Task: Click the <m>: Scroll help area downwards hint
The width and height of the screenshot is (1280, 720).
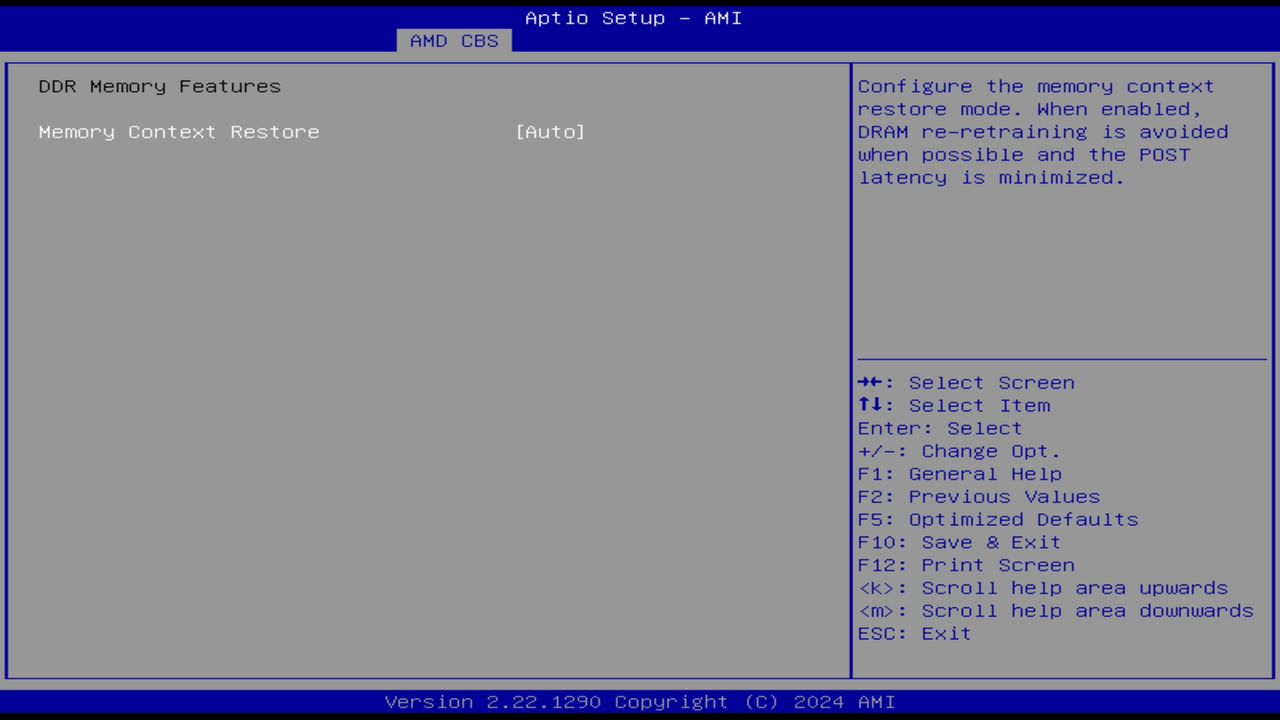Action: tap(1056, 611)
